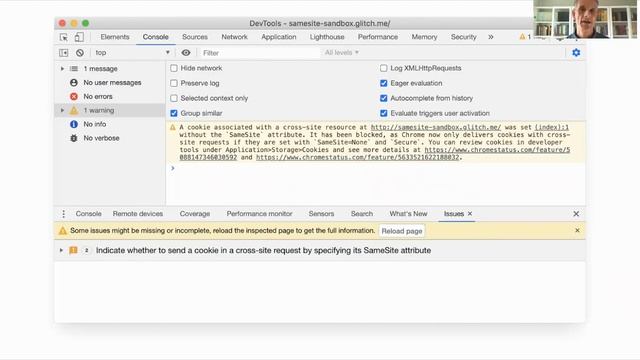Click the console prompt arrow
The height and width of the screenshot is (360, 640).
173,168
